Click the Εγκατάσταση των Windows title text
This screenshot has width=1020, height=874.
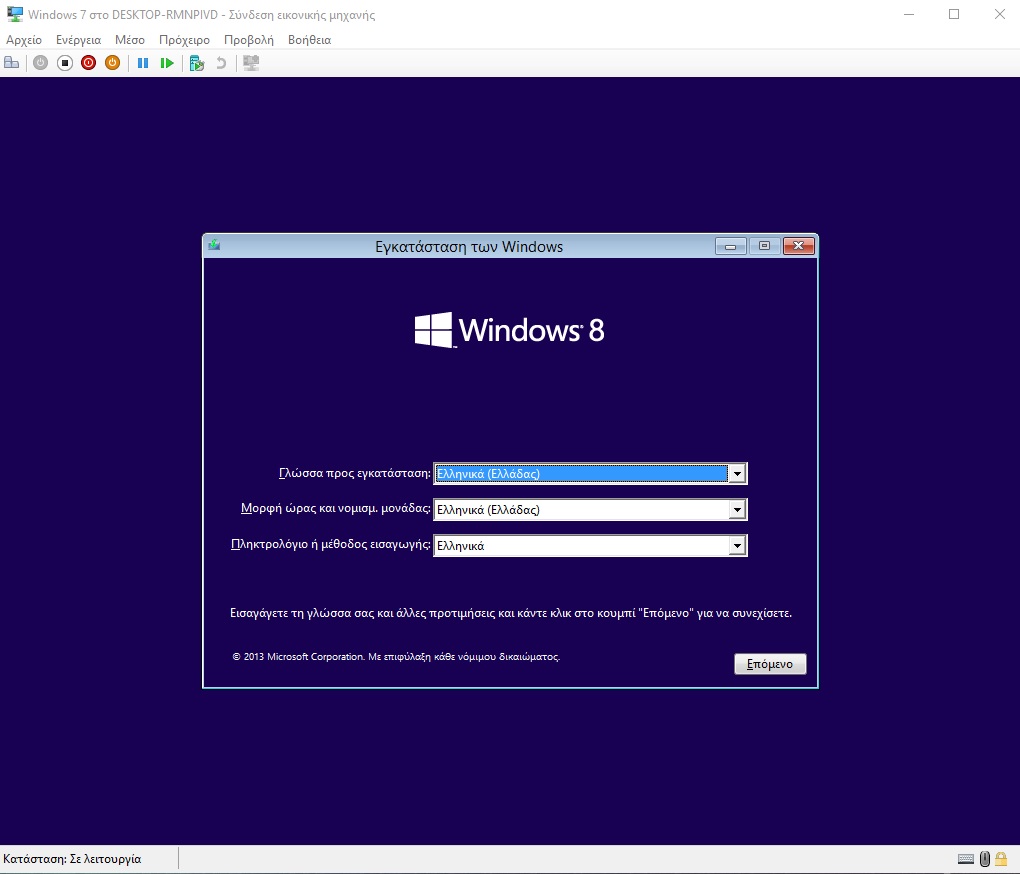[469, 246]
